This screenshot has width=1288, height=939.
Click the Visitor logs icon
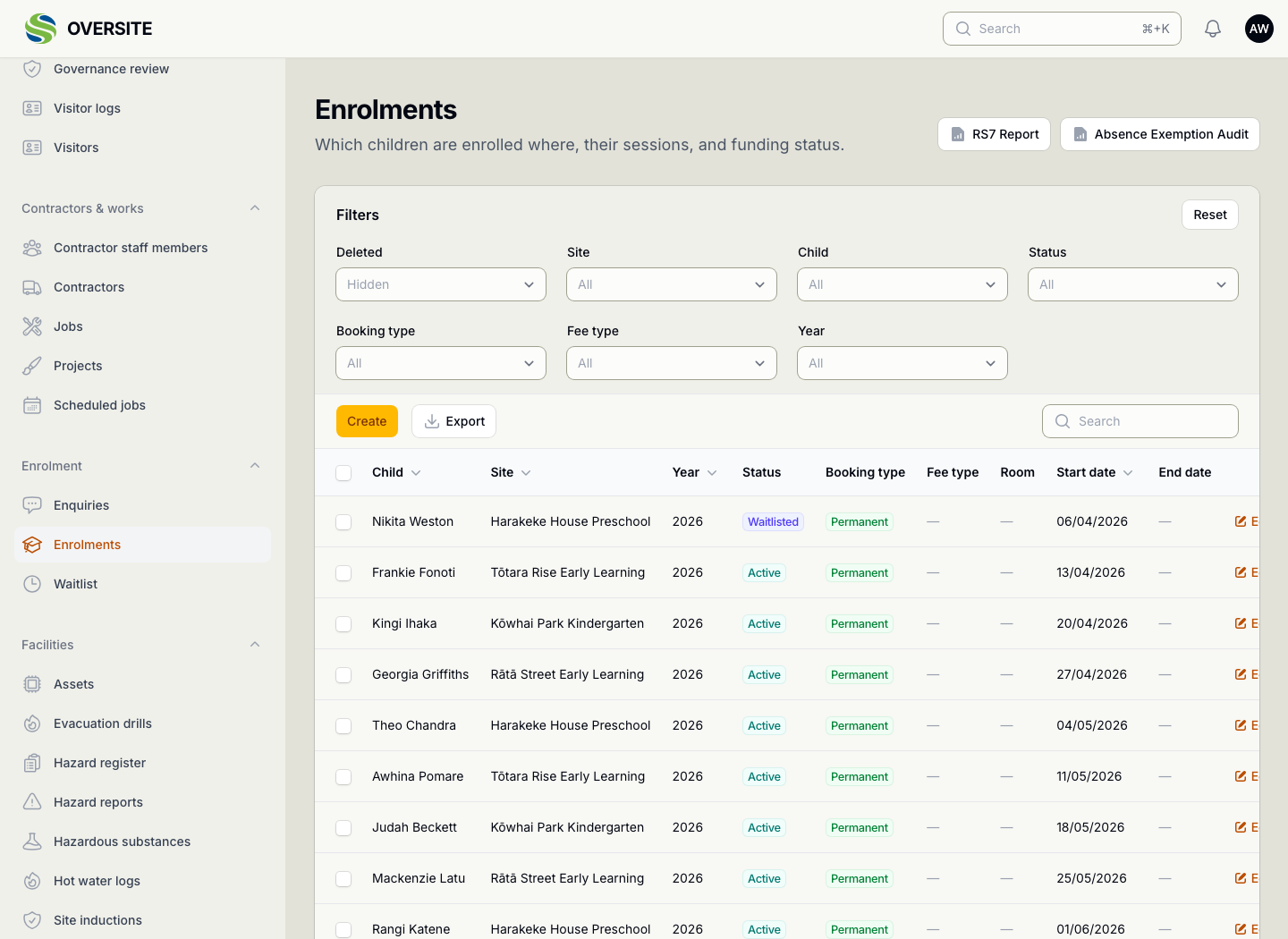tap(32, 108)
